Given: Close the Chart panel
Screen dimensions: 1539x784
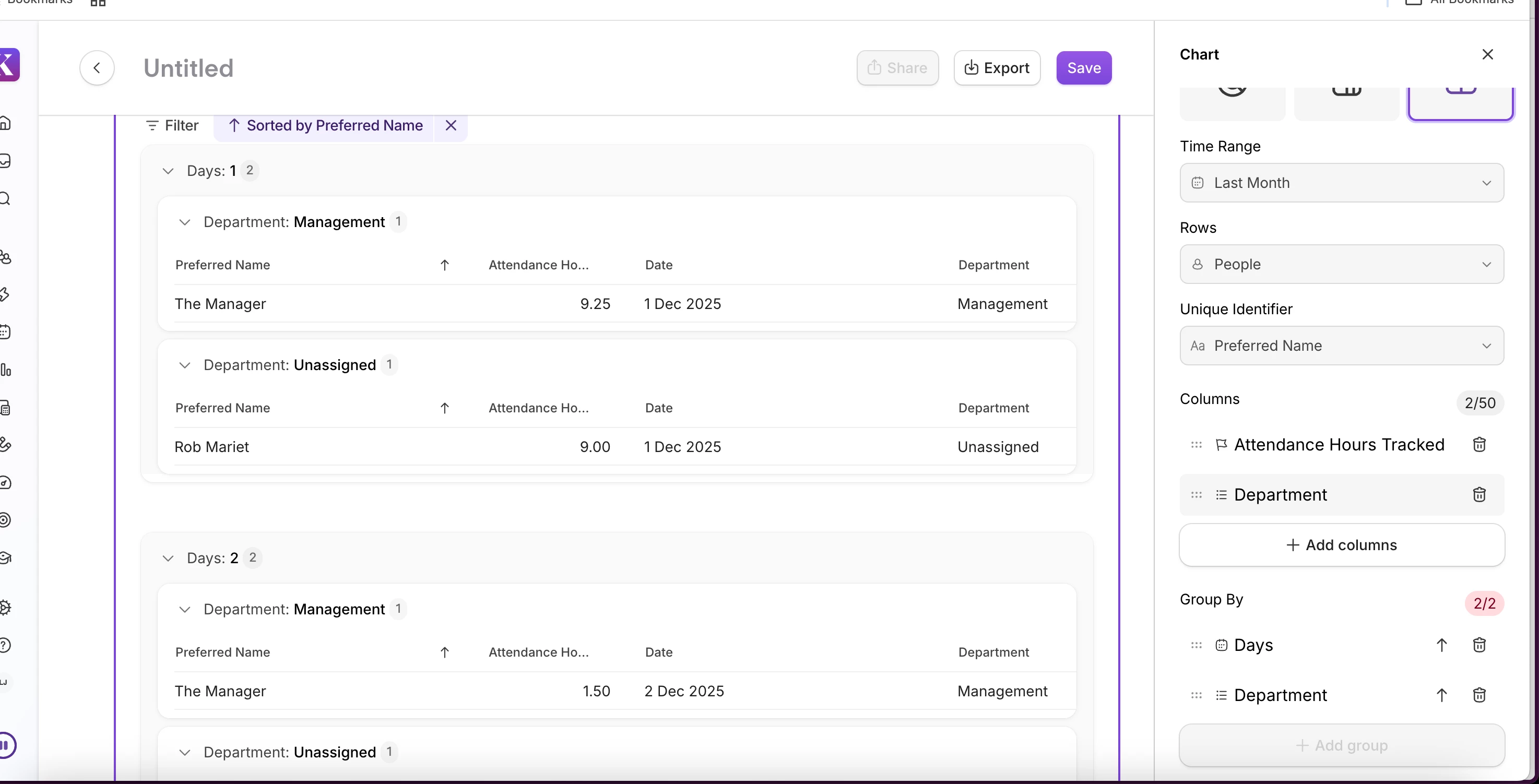Looking at the screenshot, I should pos(1488,54).
